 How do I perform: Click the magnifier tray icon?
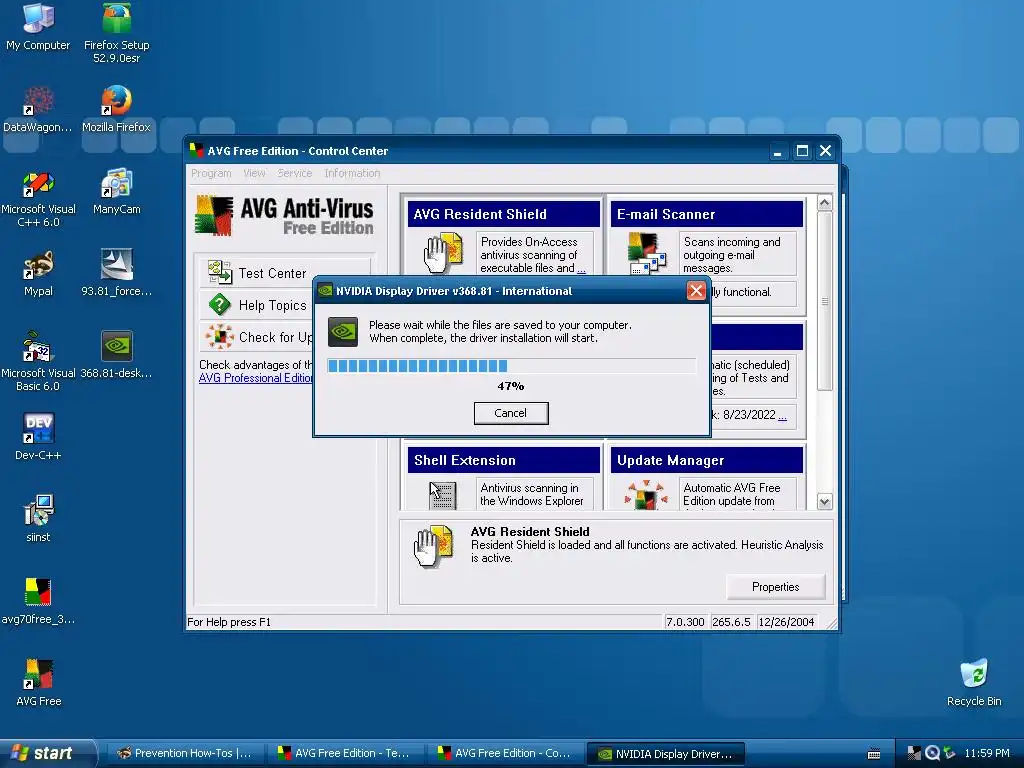tap(932, 753)
